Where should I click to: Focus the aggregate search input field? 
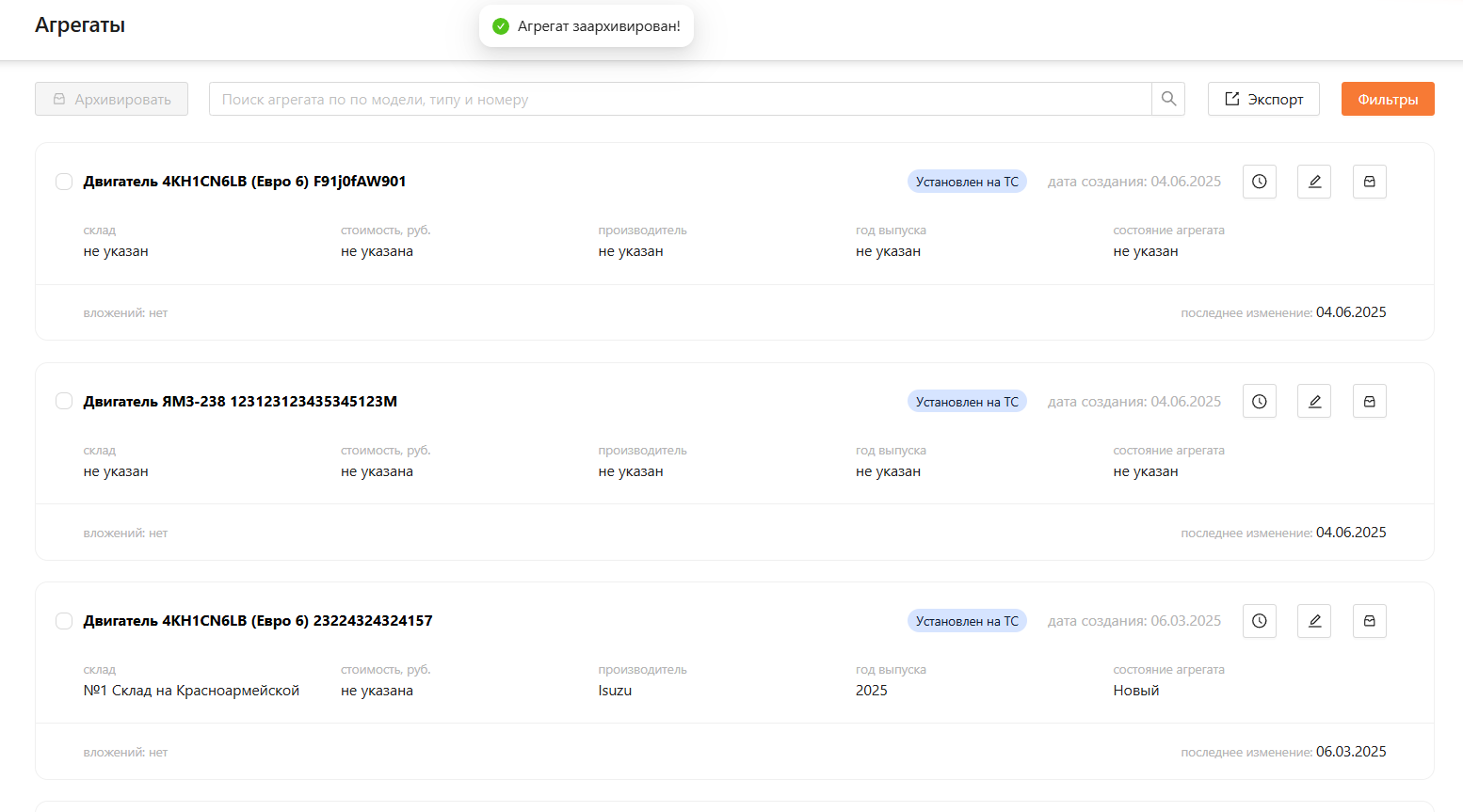coord(680,99)
